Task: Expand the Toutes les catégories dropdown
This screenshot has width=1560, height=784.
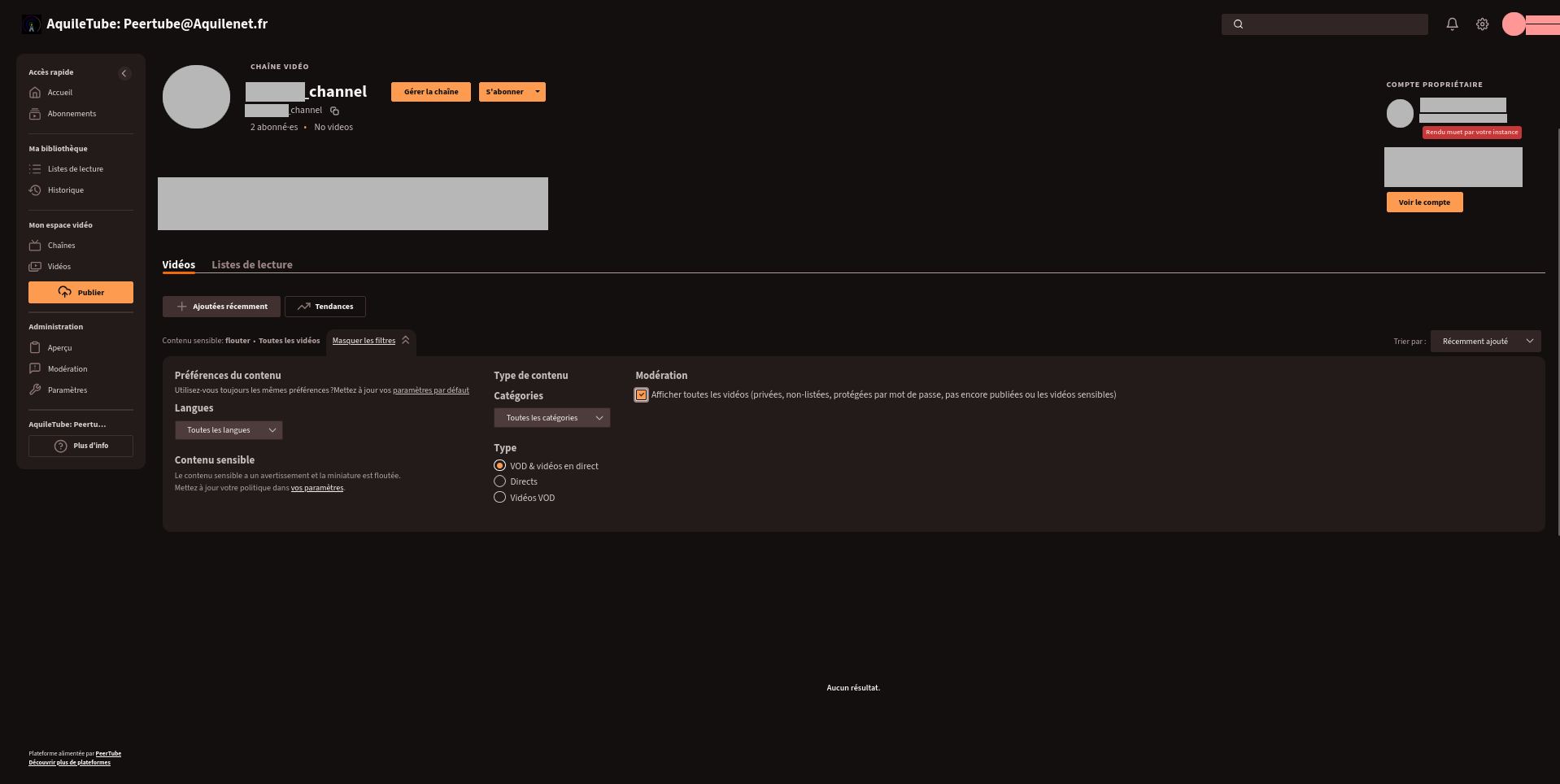Action: [551, 418]
